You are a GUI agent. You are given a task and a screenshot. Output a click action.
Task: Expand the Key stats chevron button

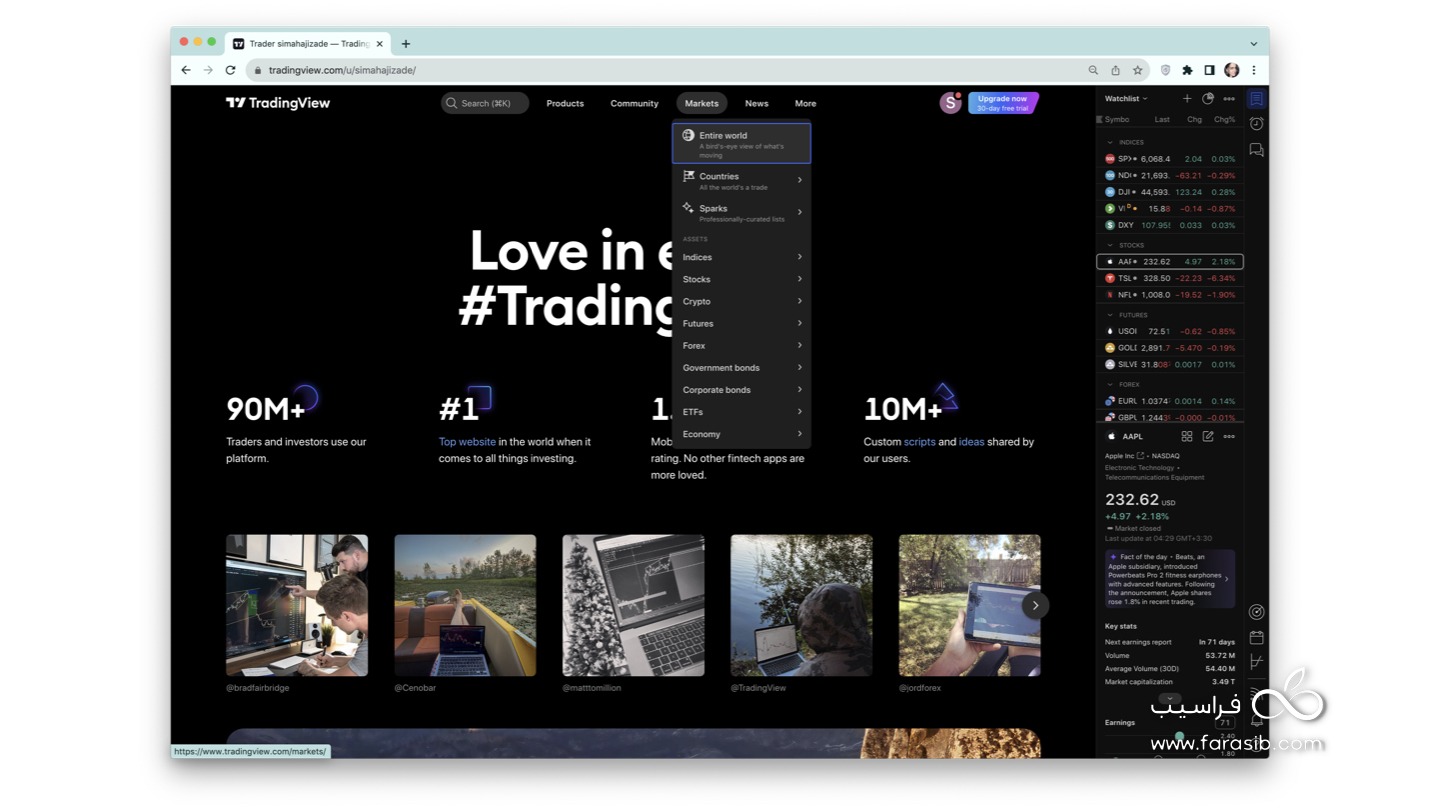coord(1170,700)
